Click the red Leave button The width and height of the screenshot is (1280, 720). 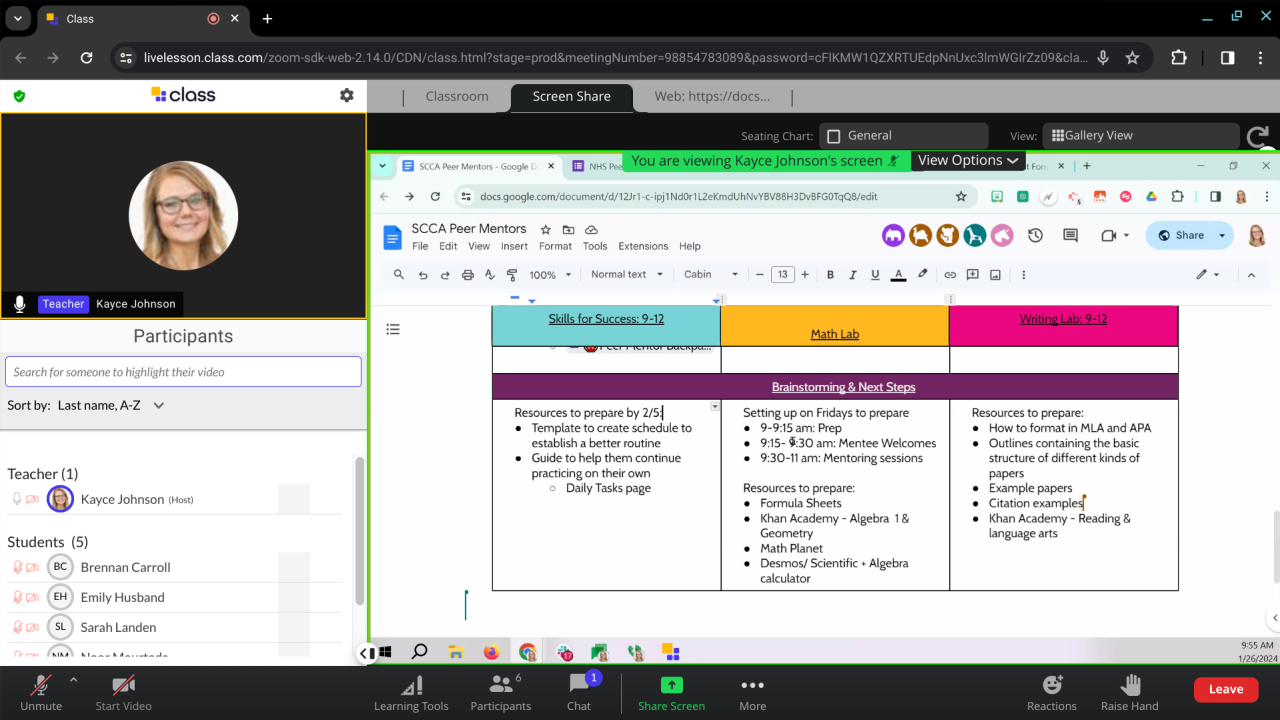[x=1226, y=689]
